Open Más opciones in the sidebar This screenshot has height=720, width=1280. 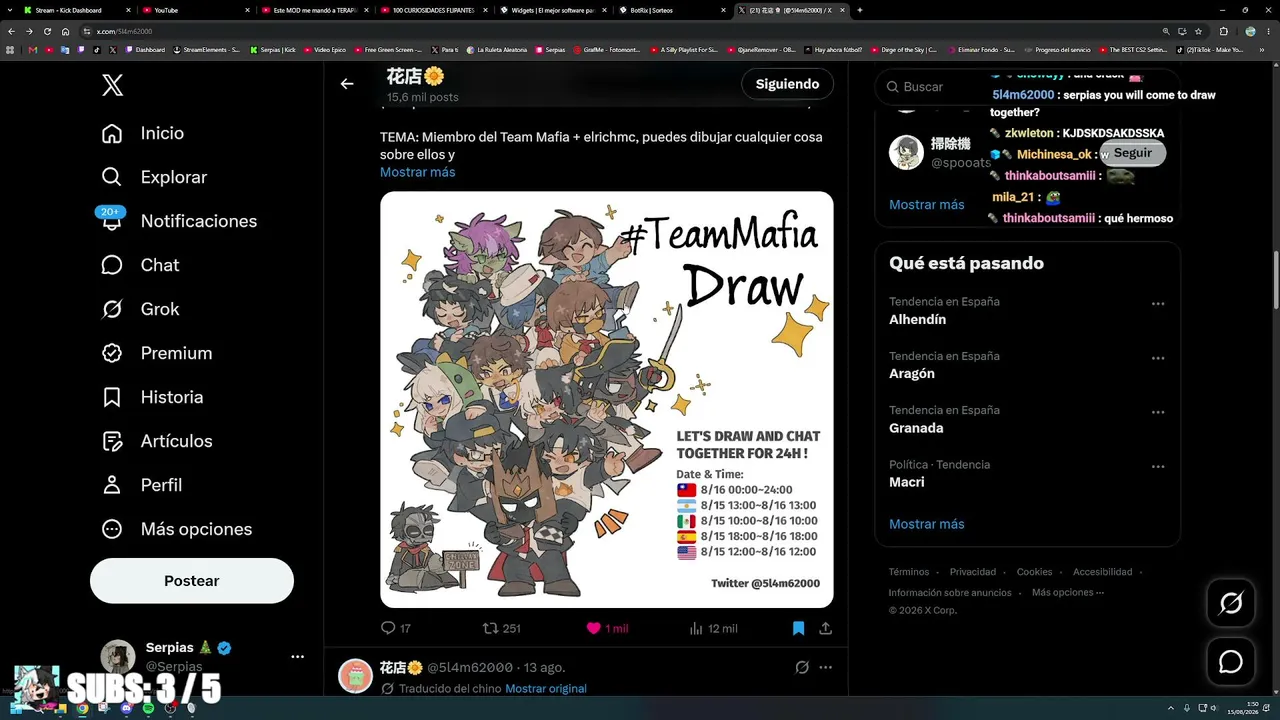177,529
